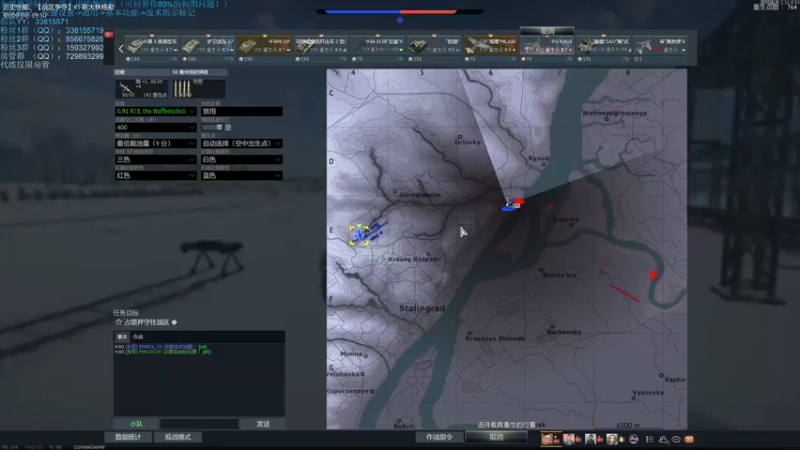
Task: Select the second tank vehicle slot
Action: [x=208, y=45]
